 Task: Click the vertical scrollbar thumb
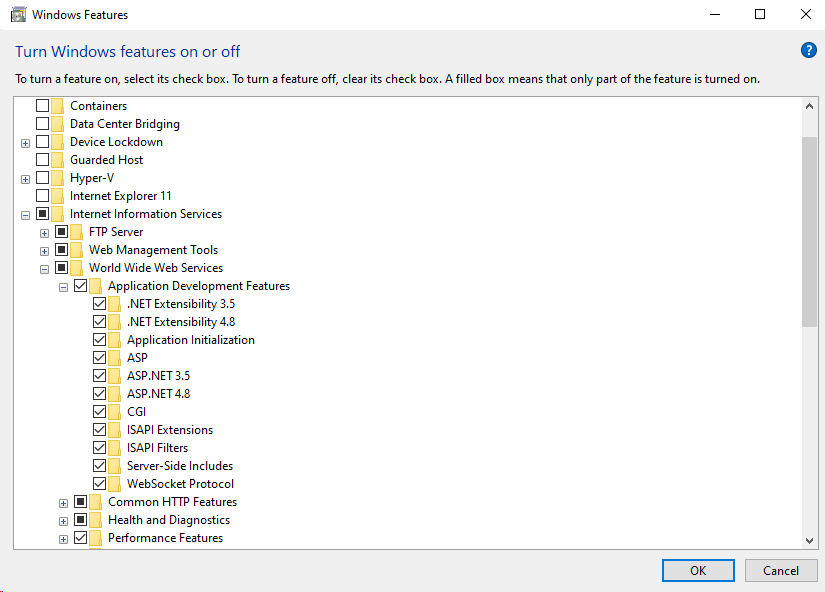809,232
